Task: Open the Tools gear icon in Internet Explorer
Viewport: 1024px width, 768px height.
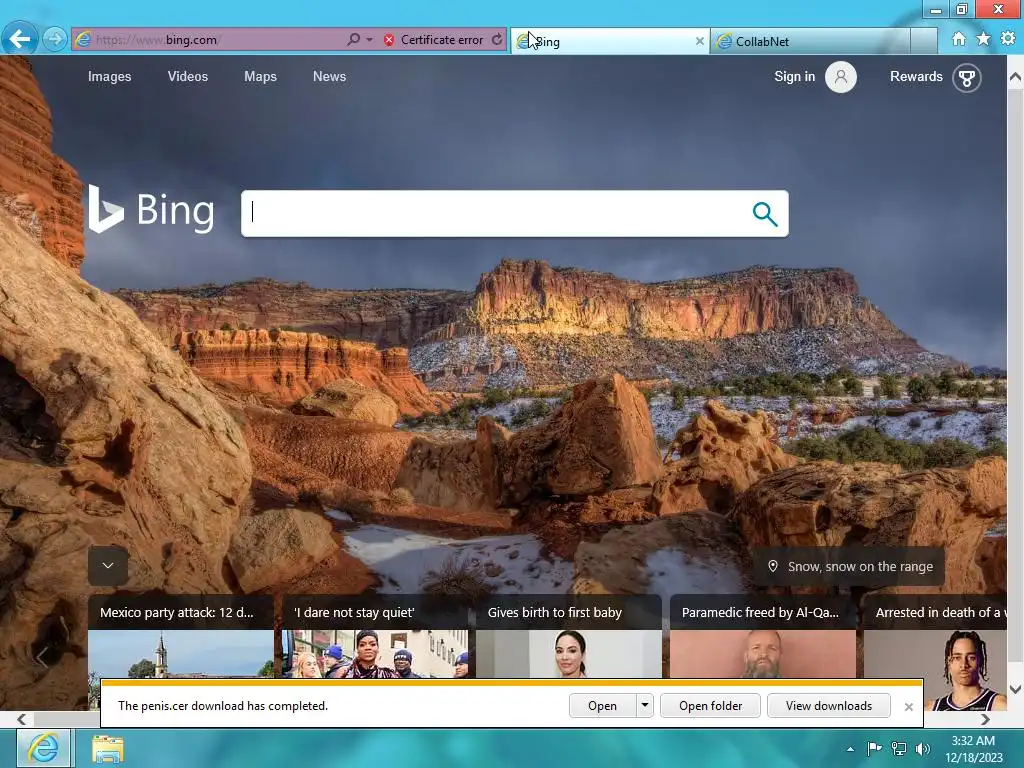Action: point(1008,39)
